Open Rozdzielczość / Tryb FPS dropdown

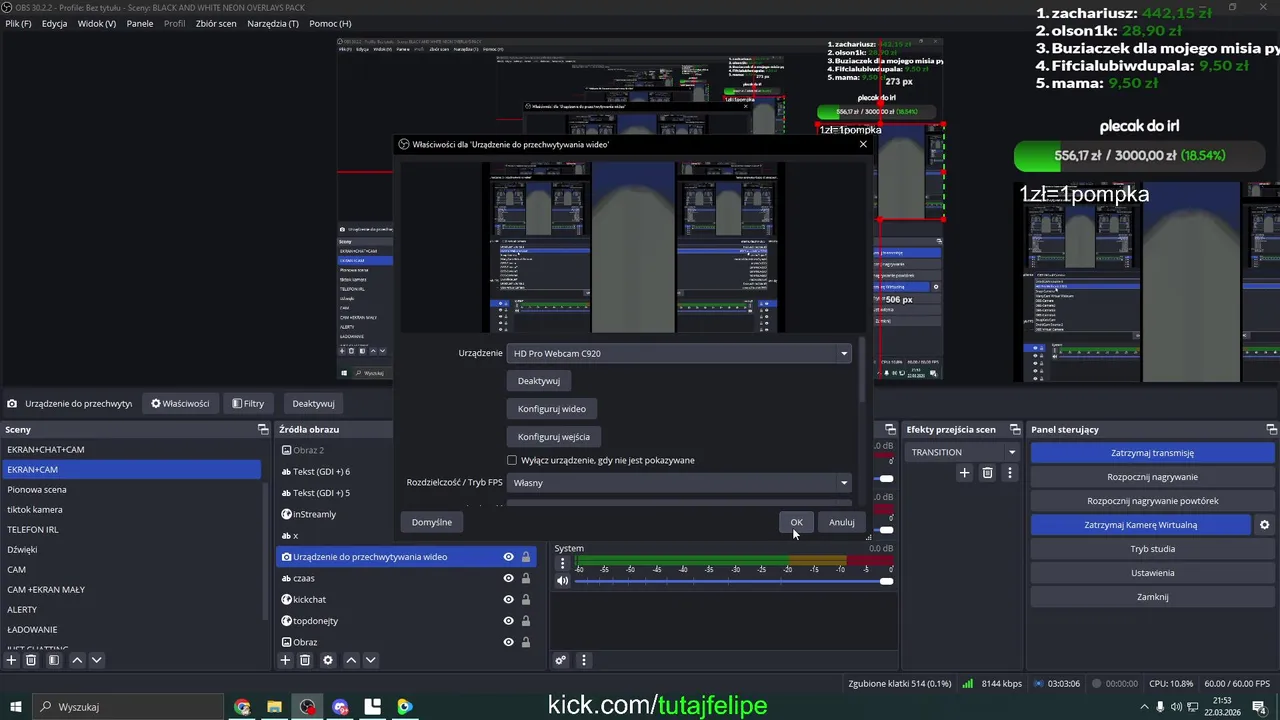(679, 483)
